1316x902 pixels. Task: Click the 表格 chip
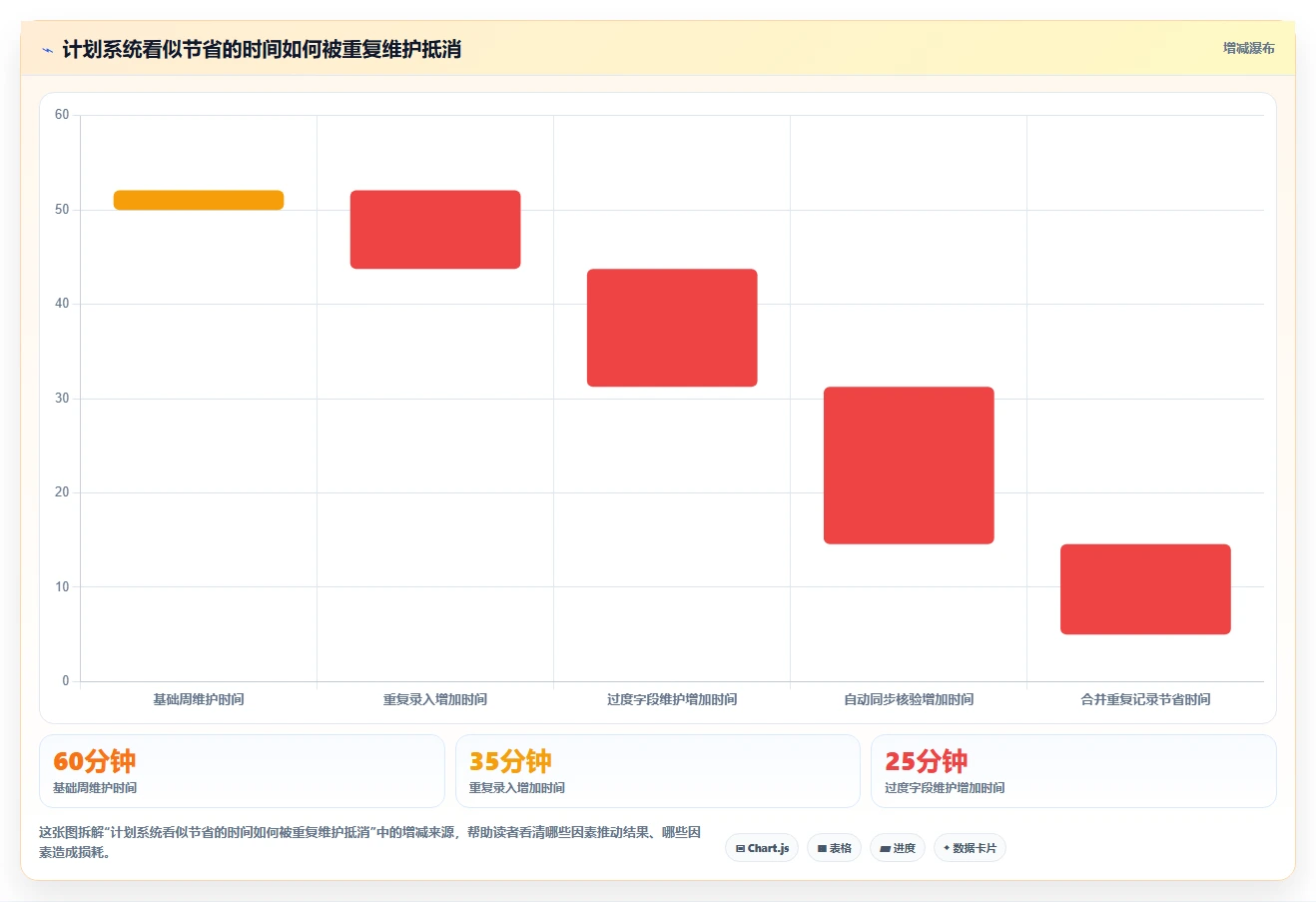point(834,848)
